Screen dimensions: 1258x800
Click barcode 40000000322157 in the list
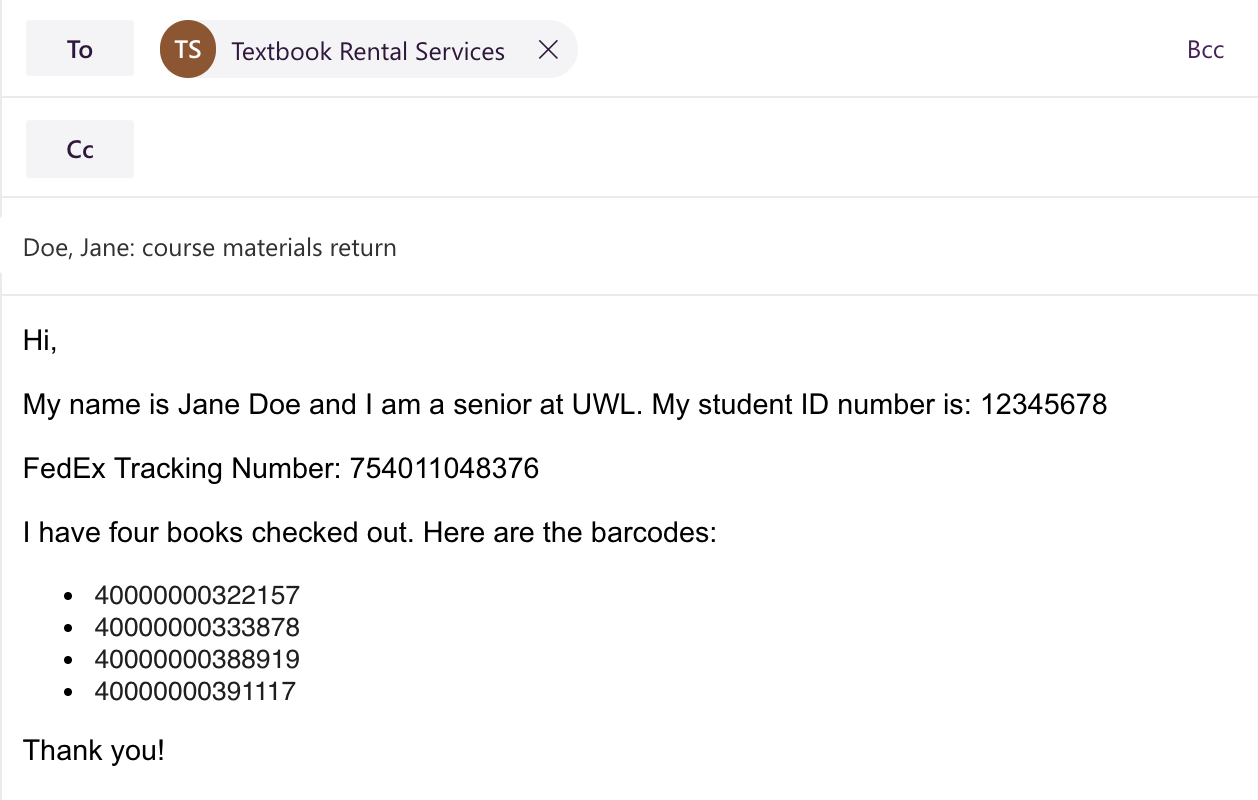(x=197, y=596)
